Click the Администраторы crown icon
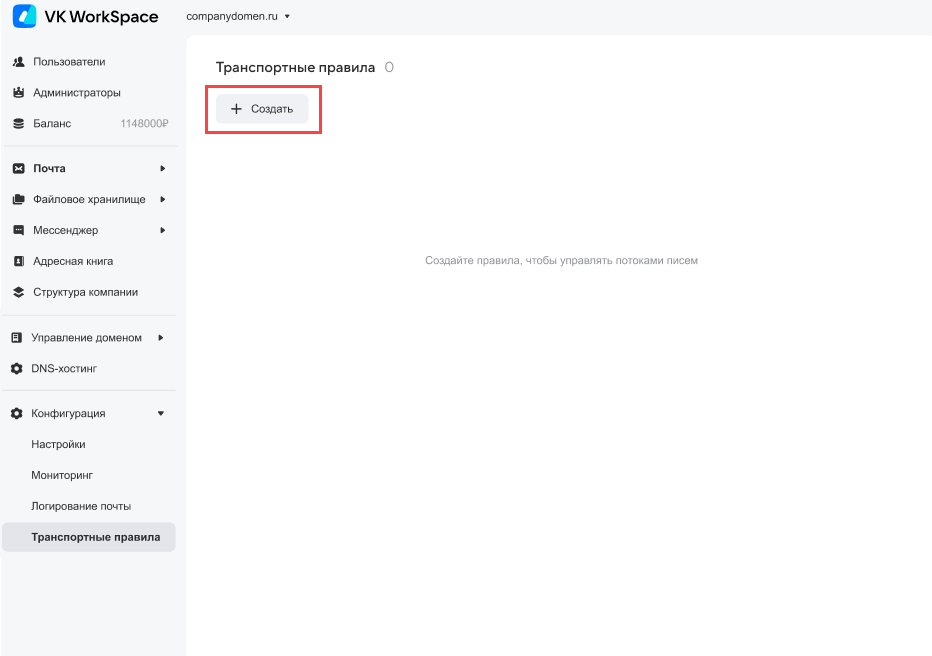Image resolution: width=932 pixels, height=656 pixels. point(18,93)
